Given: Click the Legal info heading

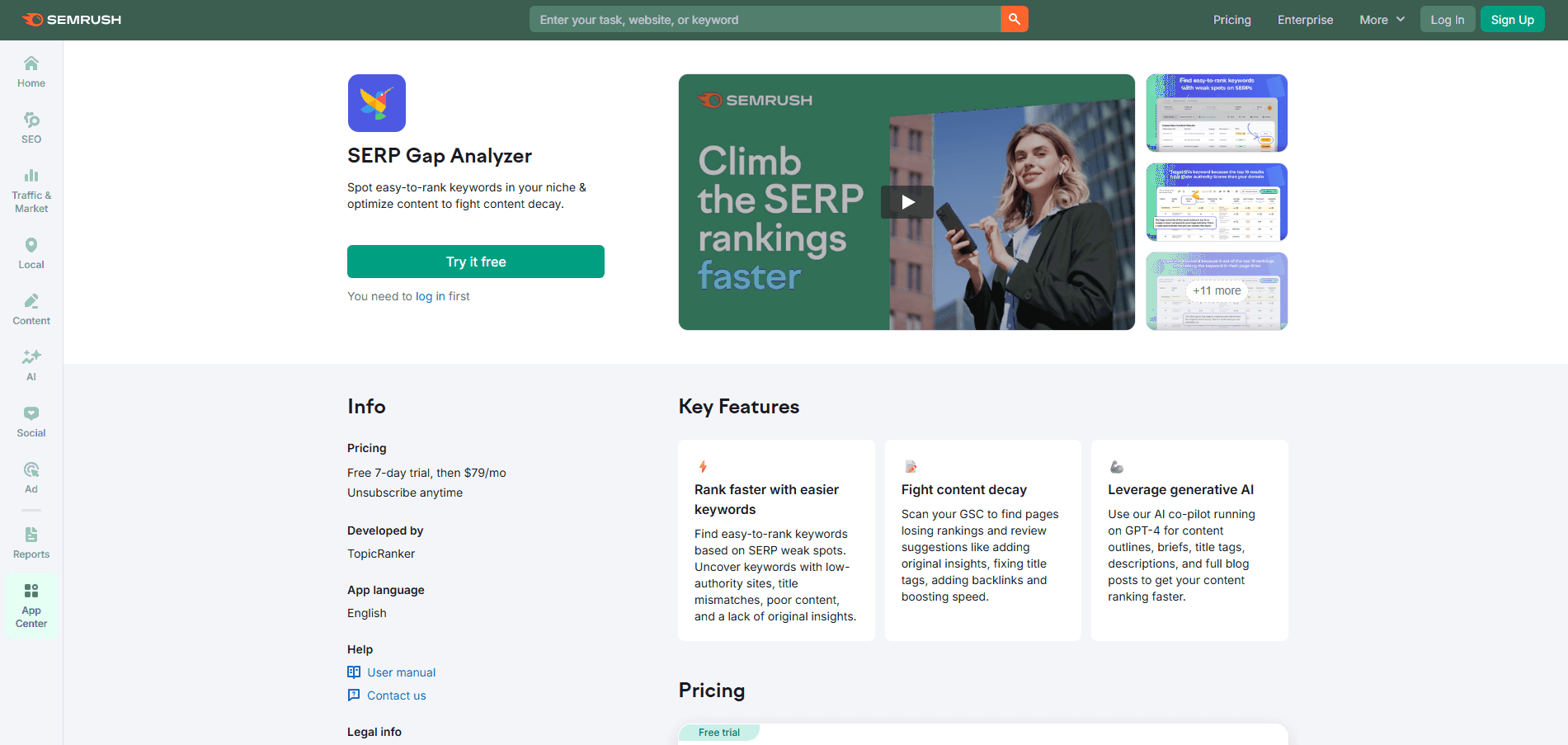Looking at the screenshot, I should pyautogui.click(x=374, y=732).
